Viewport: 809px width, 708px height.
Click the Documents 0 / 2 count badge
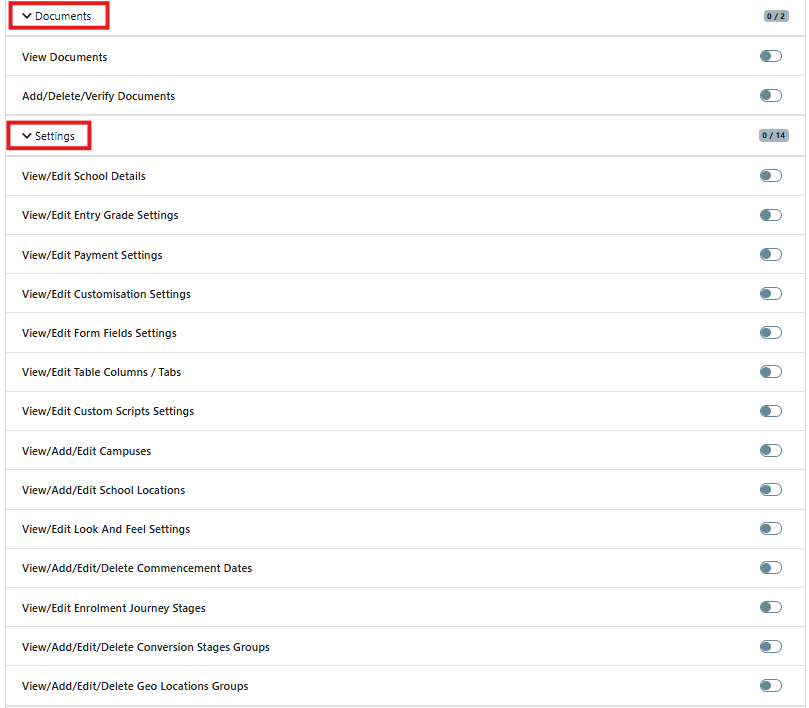point(776,16)
